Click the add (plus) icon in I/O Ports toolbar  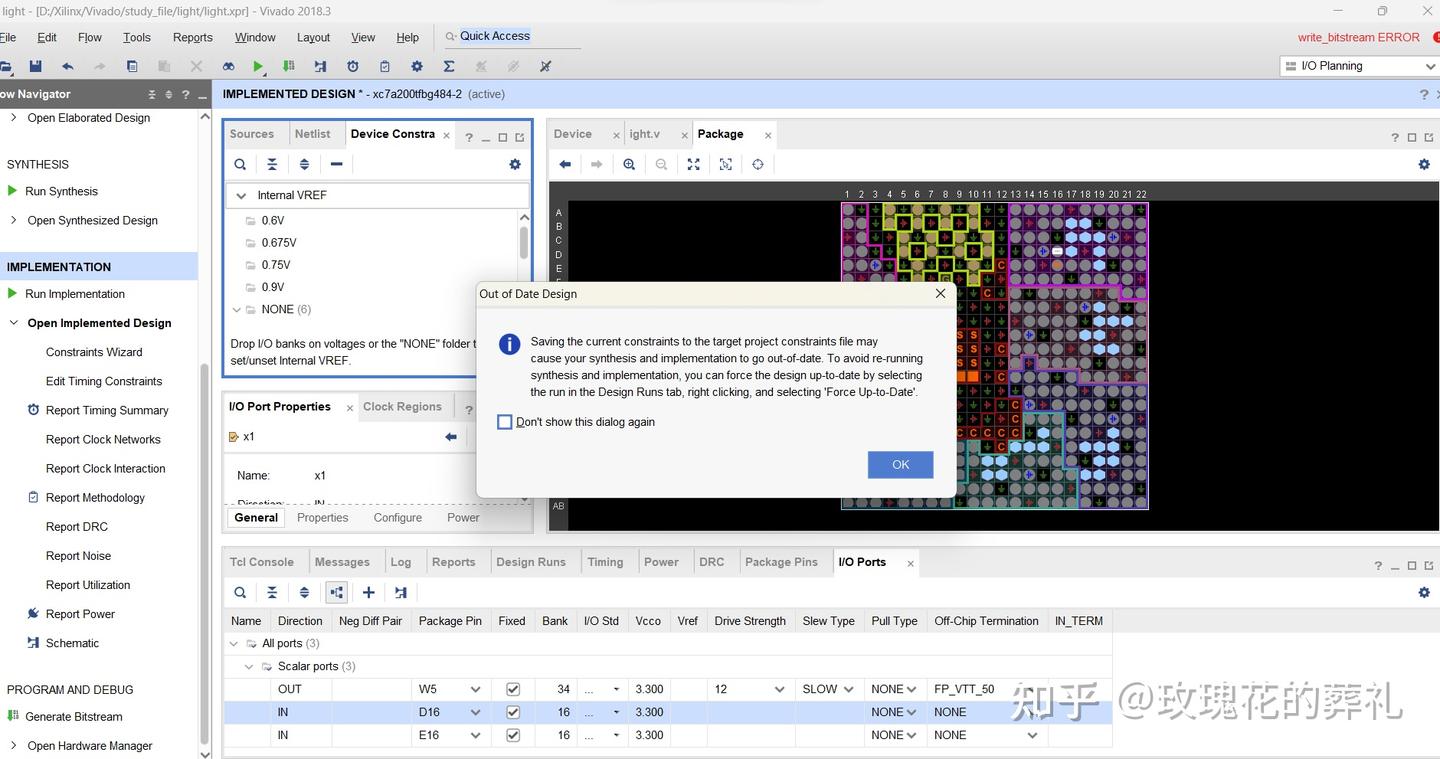click(368, 592)
